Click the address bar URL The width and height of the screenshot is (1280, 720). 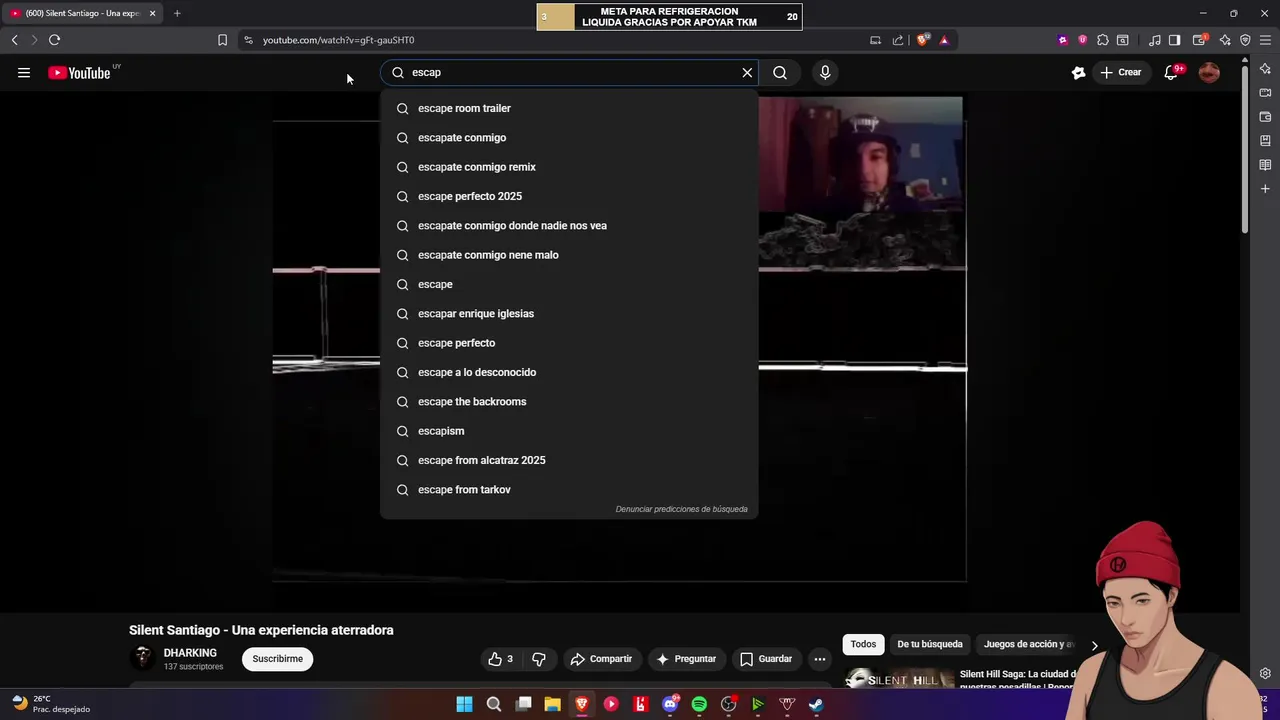[x=338, y=40]
